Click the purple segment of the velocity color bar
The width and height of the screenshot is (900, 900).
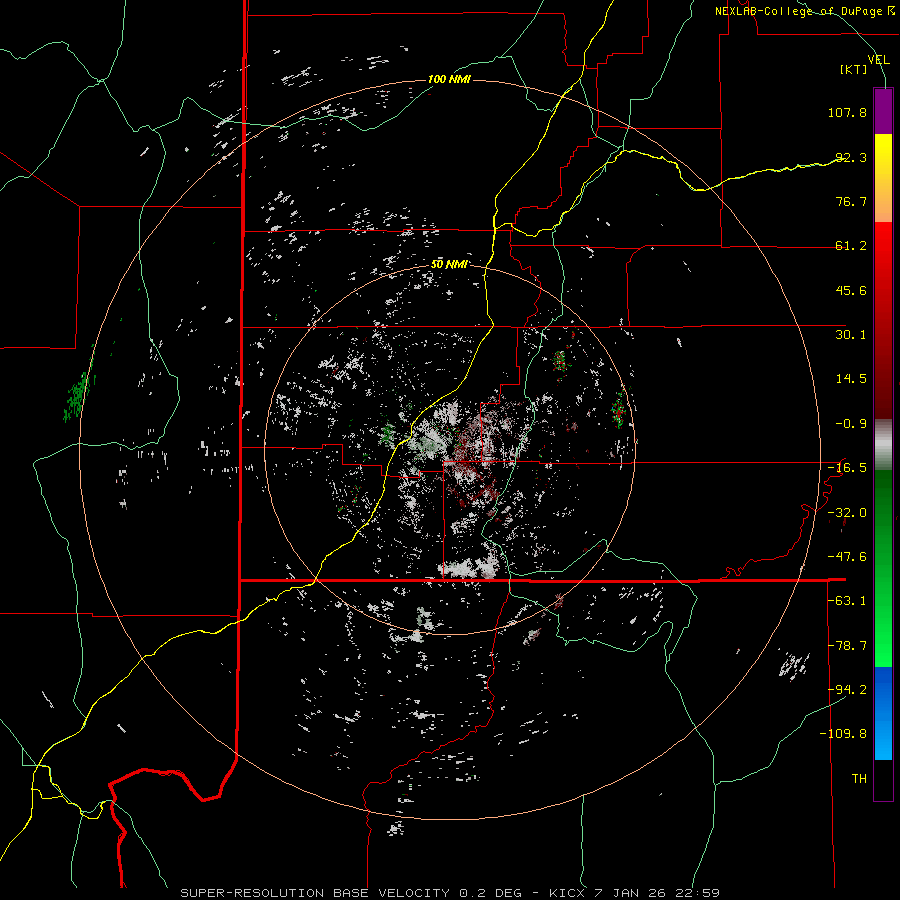[883, 111]
